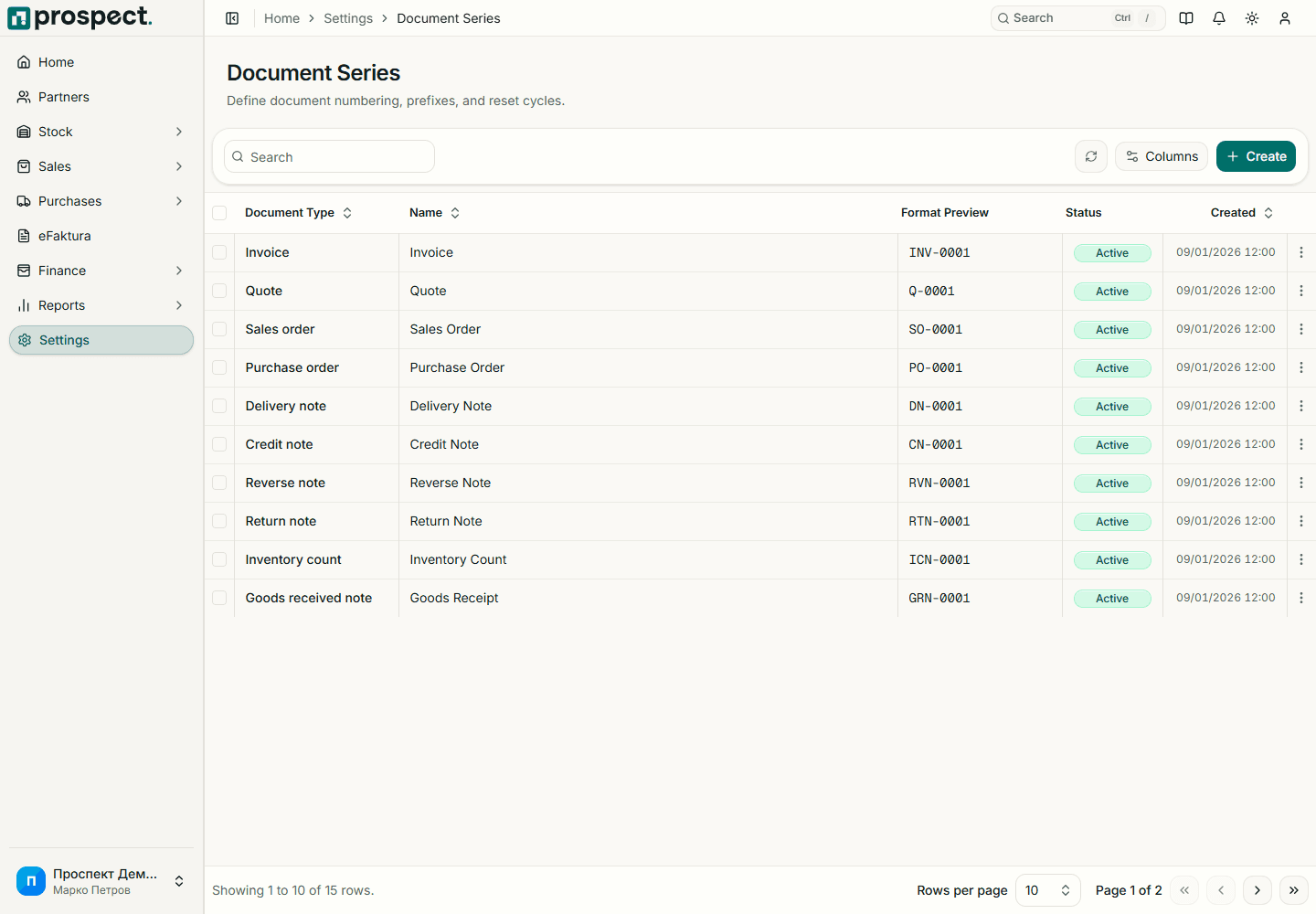The height and width of the screenshot is (914, 1316).
Task: Click the company avatar icon
Action: pyautogui.click(x=31, y=881)
